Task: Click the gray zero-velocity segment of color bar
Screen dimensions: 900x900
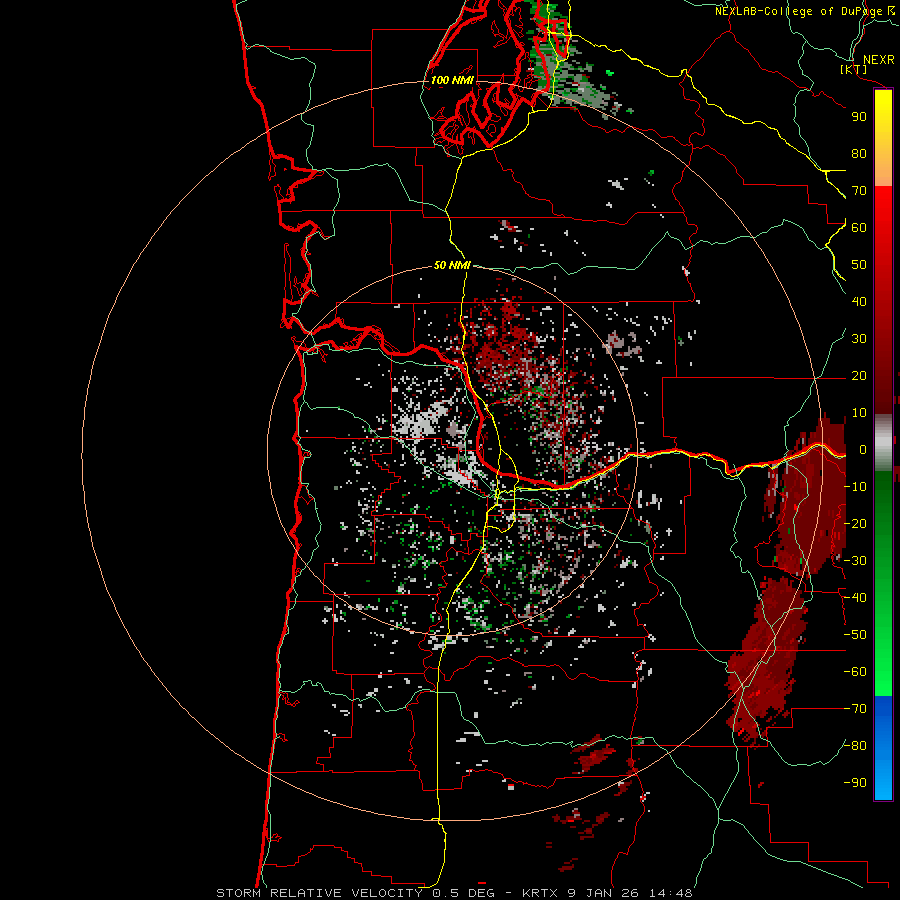Action: pos(883,443)
